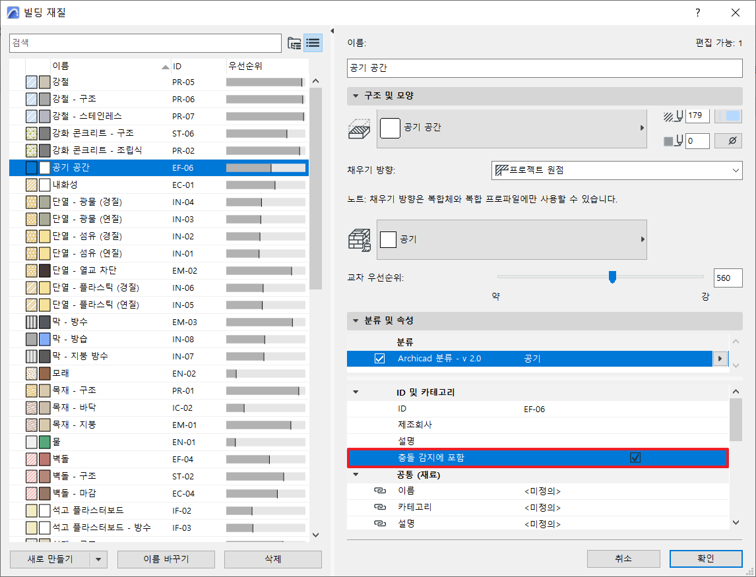Viewport: 756px width, 577px height.
Task: Click background pen number field 0
Action: [x=697, y=141]
